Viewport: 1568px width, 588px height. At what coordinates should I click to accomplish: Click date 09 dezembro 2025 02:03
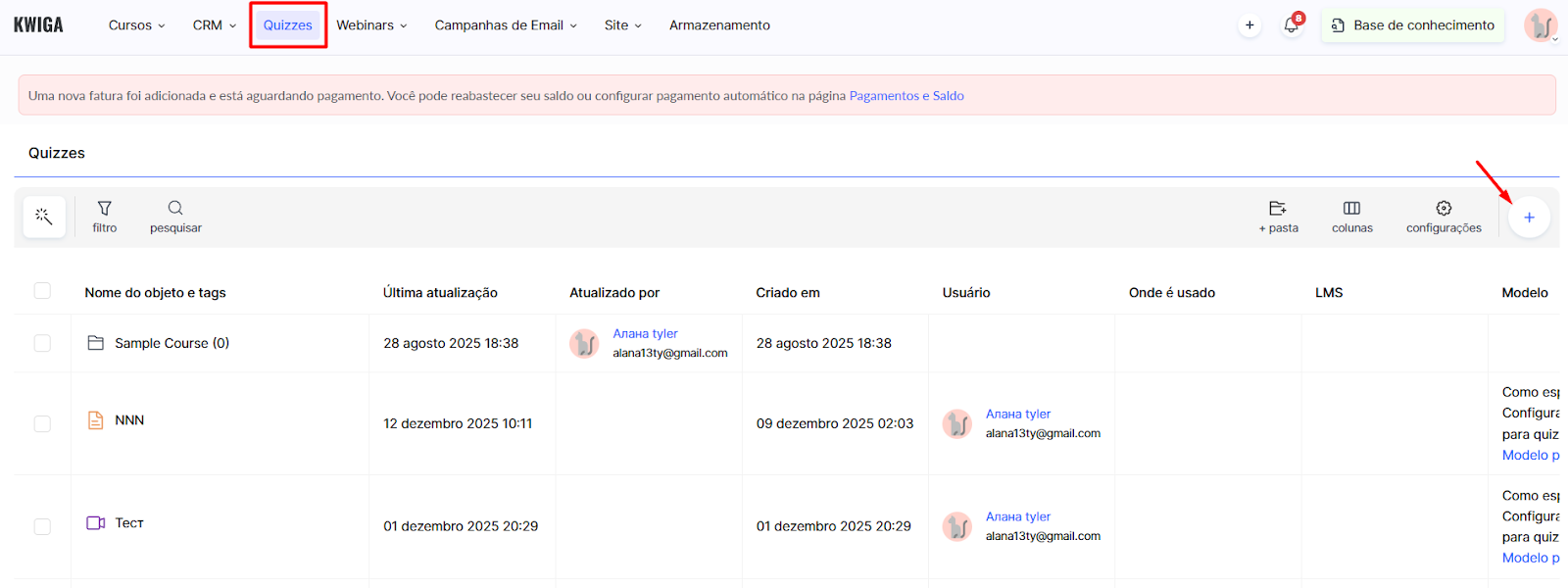835,423
